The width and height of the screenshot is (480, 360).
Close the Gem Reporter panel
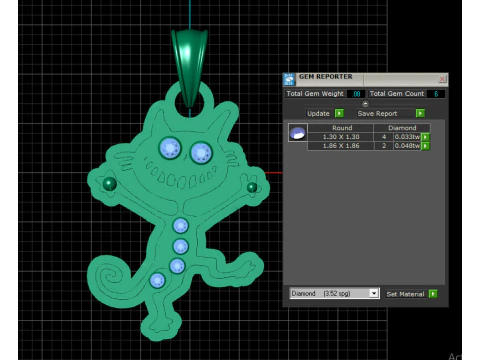click(442, 79)
